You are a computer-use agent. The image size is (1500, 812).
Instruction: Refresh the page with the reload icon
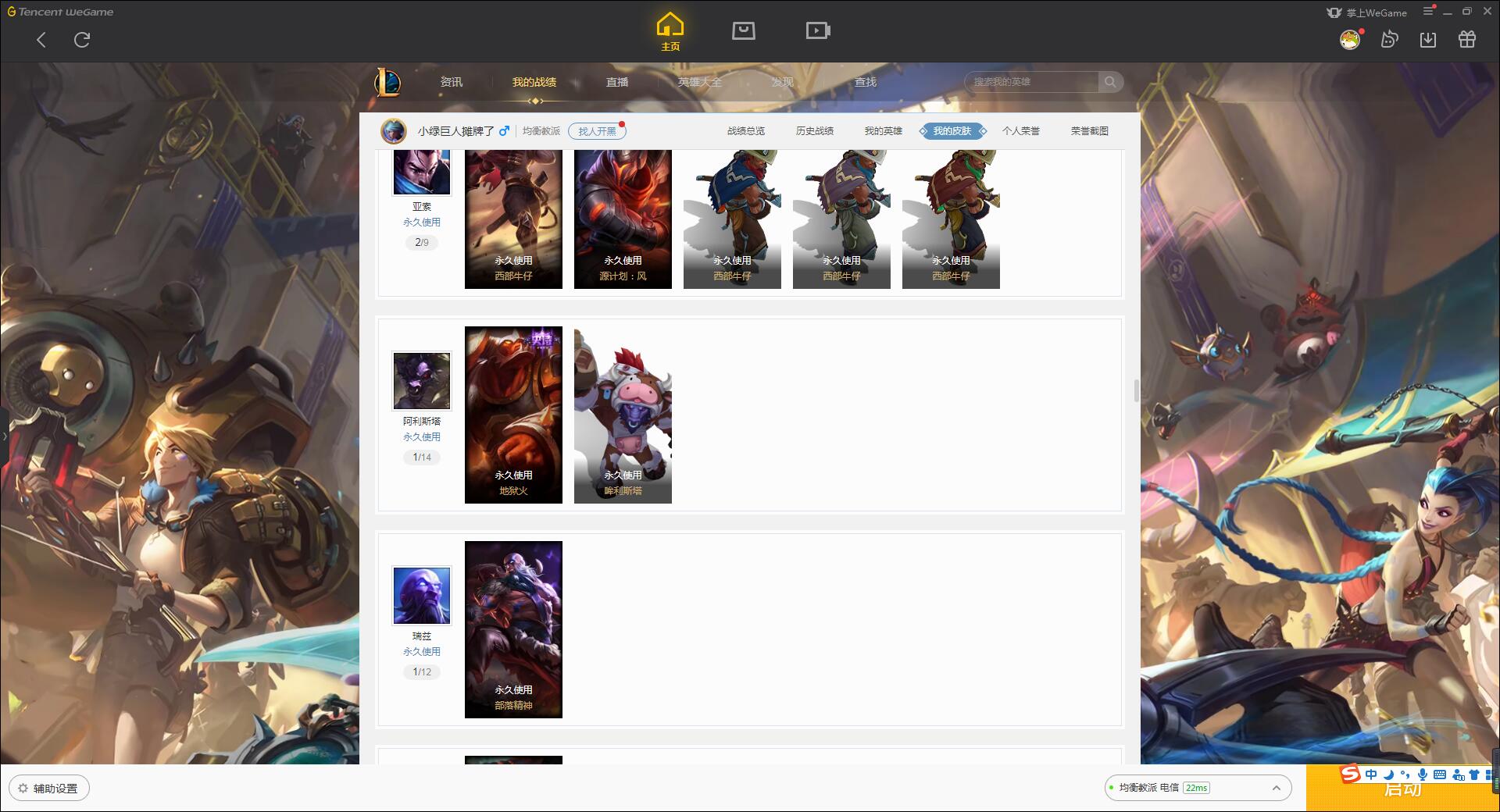tap(82, 40)
